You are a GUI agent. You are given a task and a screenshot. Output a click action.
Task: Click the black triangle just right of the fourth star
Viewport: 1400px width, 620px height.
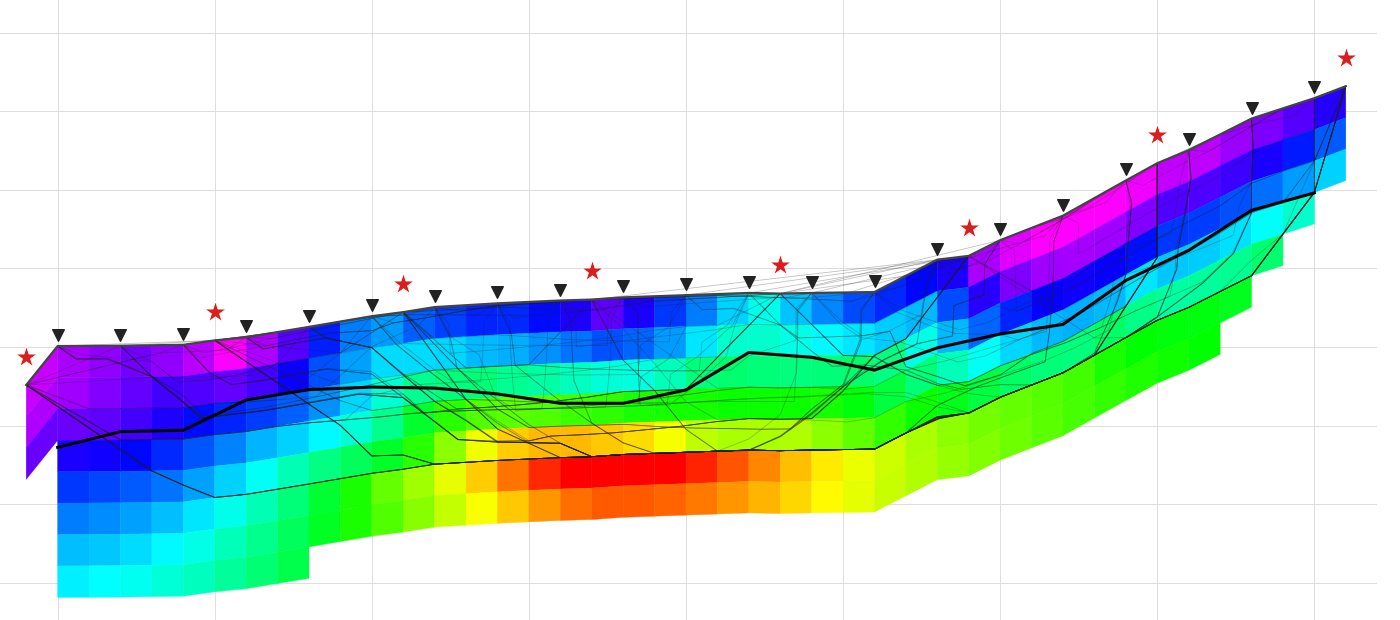point(623,287)
